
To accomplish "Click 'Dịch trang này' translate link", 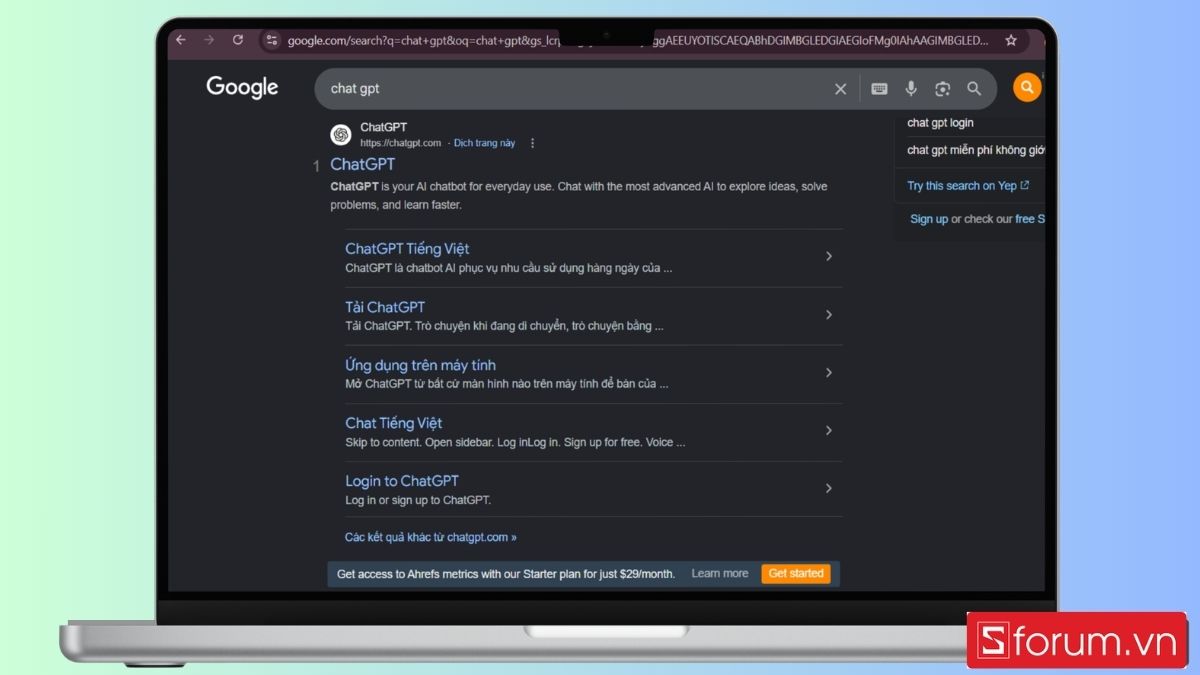I will [x=484, y=143].
